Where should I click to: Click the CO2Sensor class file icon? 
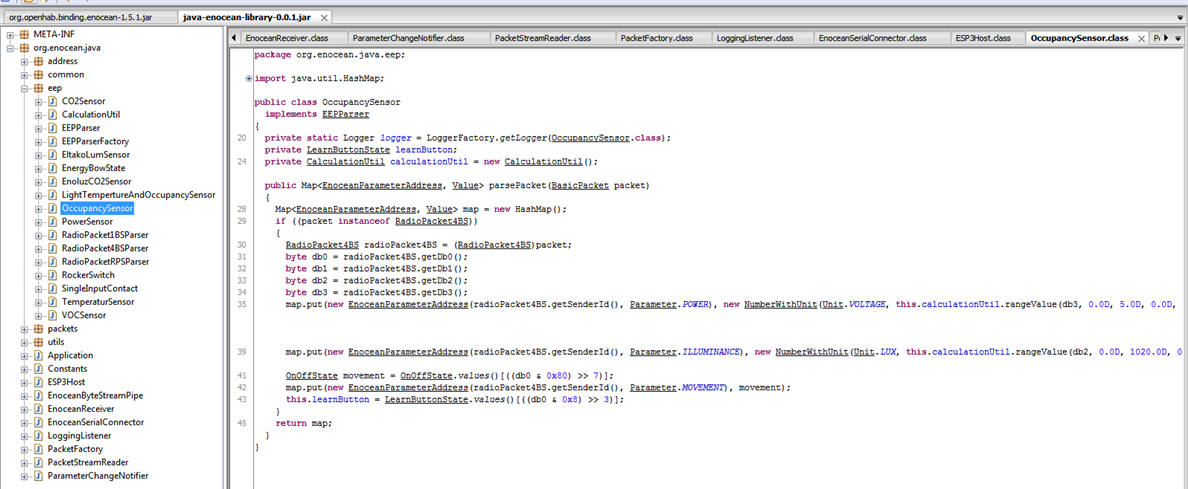[x=52, y=101]
